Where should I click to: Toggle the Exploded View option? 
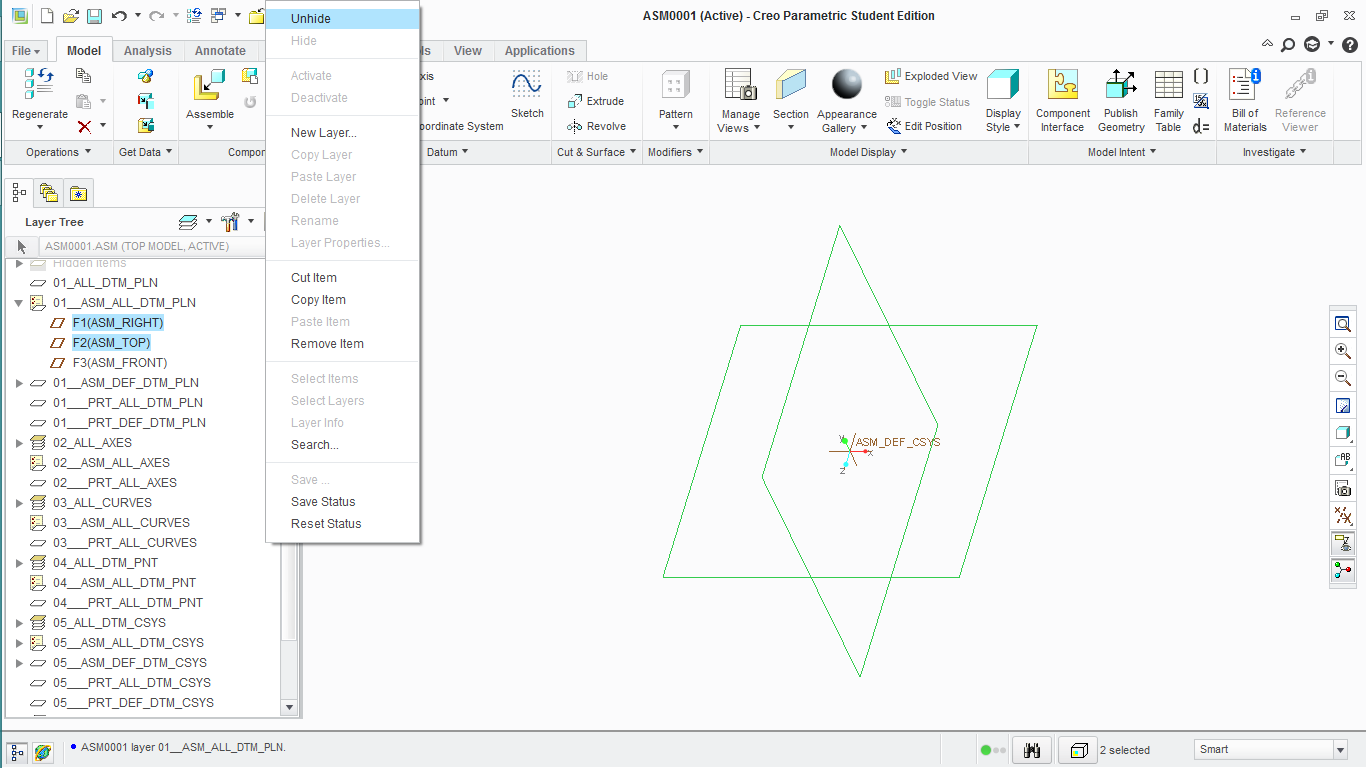[x=931, y=76]
